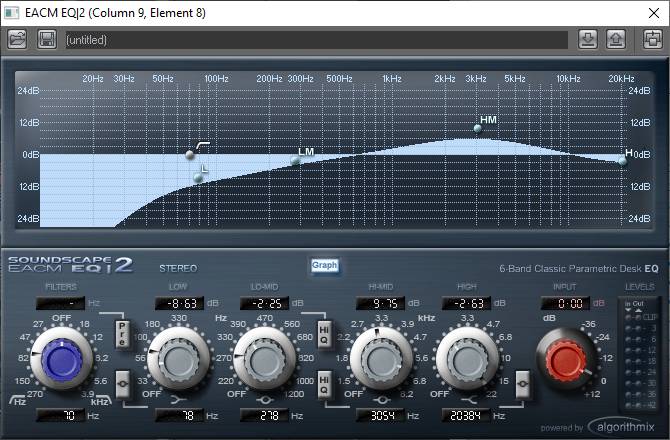Click the rightmost toolbar window icon
Screen dimensions: 670x440
pos(651,39)
